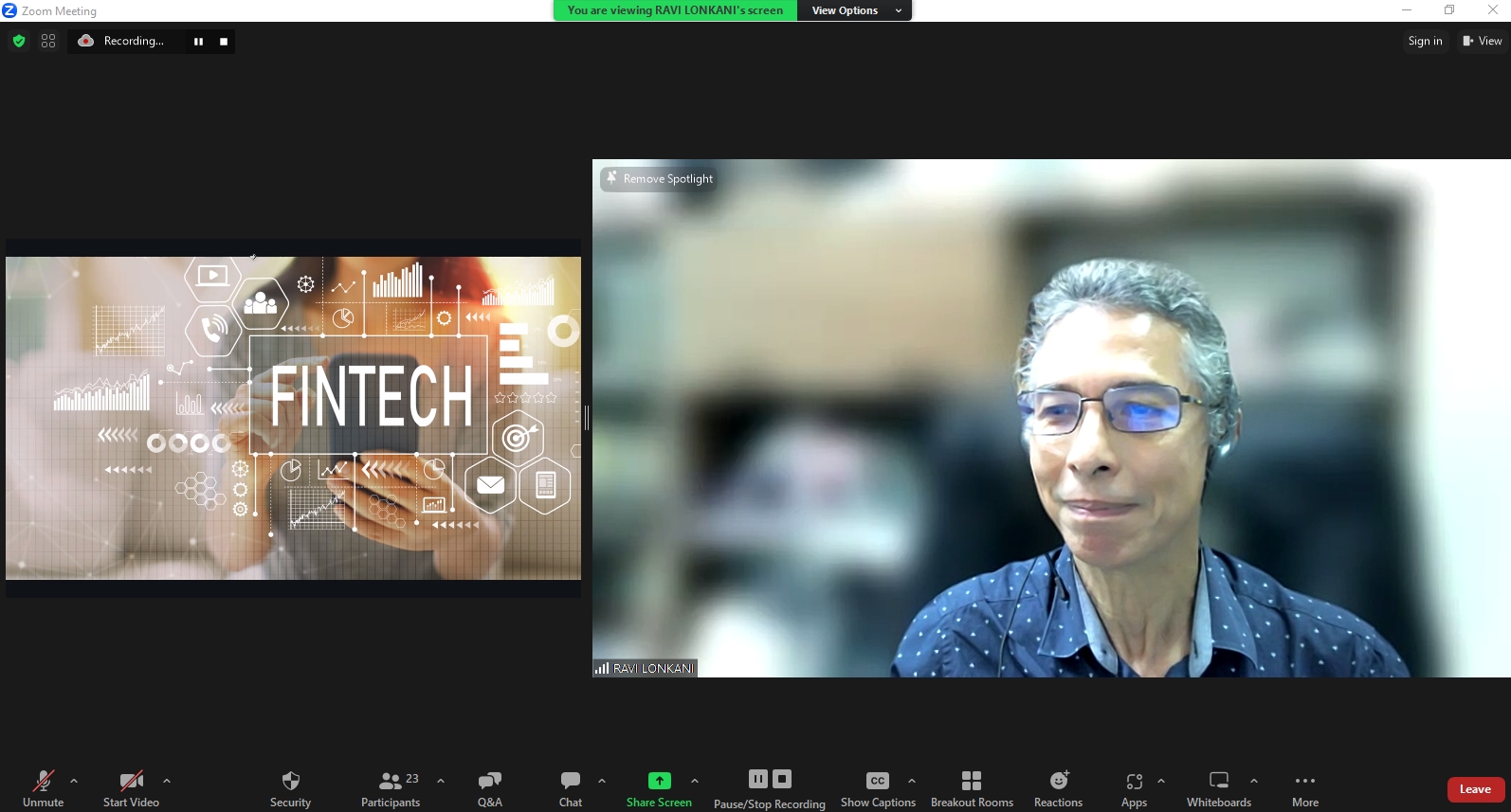Viewport: 1511px width, 812px height.
Task: Click the red Leave button
Action: coord(1475,789)
